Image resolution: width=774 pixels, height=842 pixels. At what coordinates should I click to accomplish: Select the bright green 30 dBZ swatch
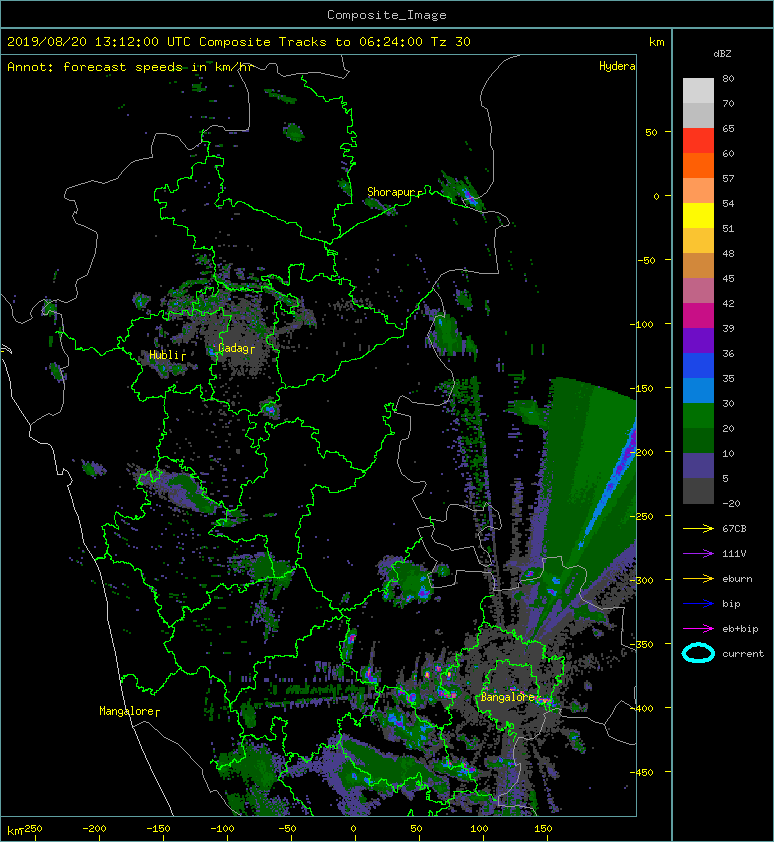[698, 416]
